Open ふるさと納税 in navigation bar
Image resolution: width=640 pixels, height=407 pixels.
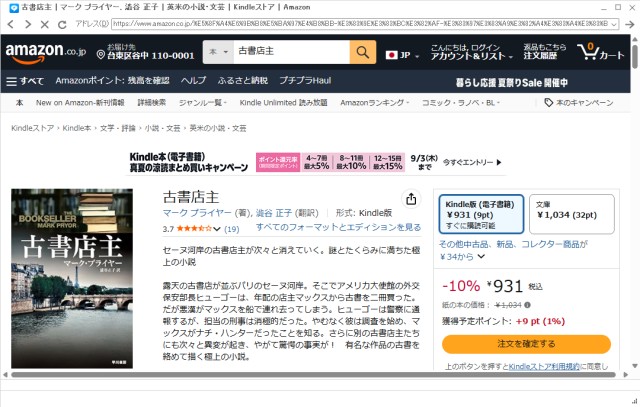click(x=242, y=81)
